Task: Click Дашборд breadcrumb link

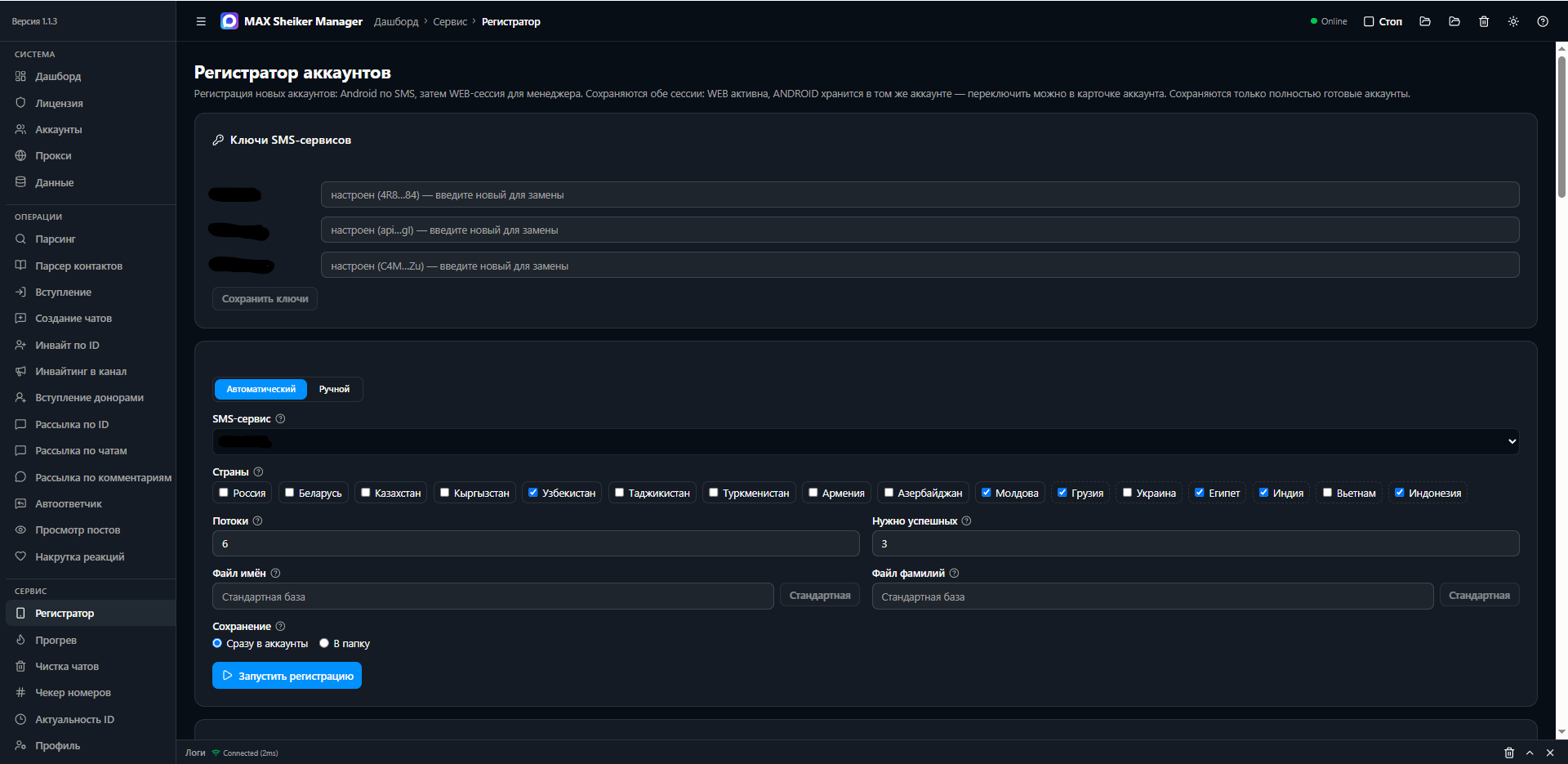Action: 396,21
